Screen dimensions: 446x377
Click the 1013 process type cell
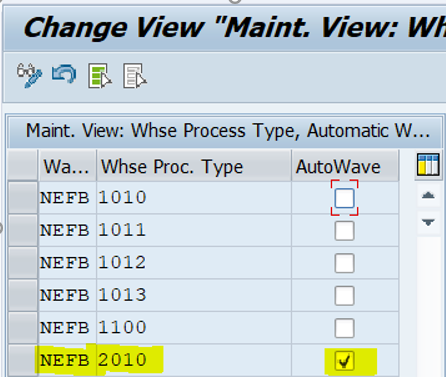194,295
